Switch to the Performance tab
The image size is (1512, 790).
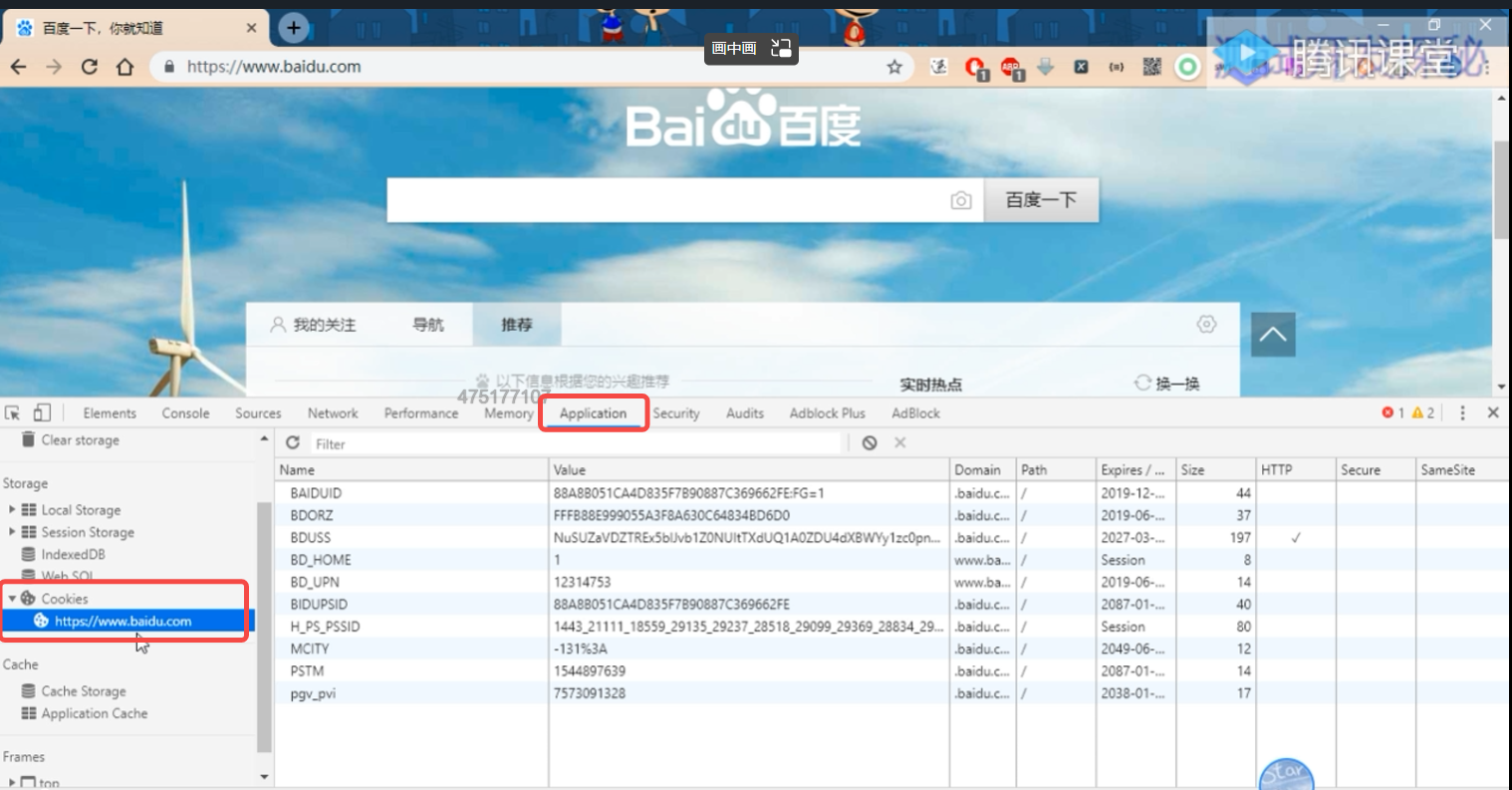coord(421,412)
